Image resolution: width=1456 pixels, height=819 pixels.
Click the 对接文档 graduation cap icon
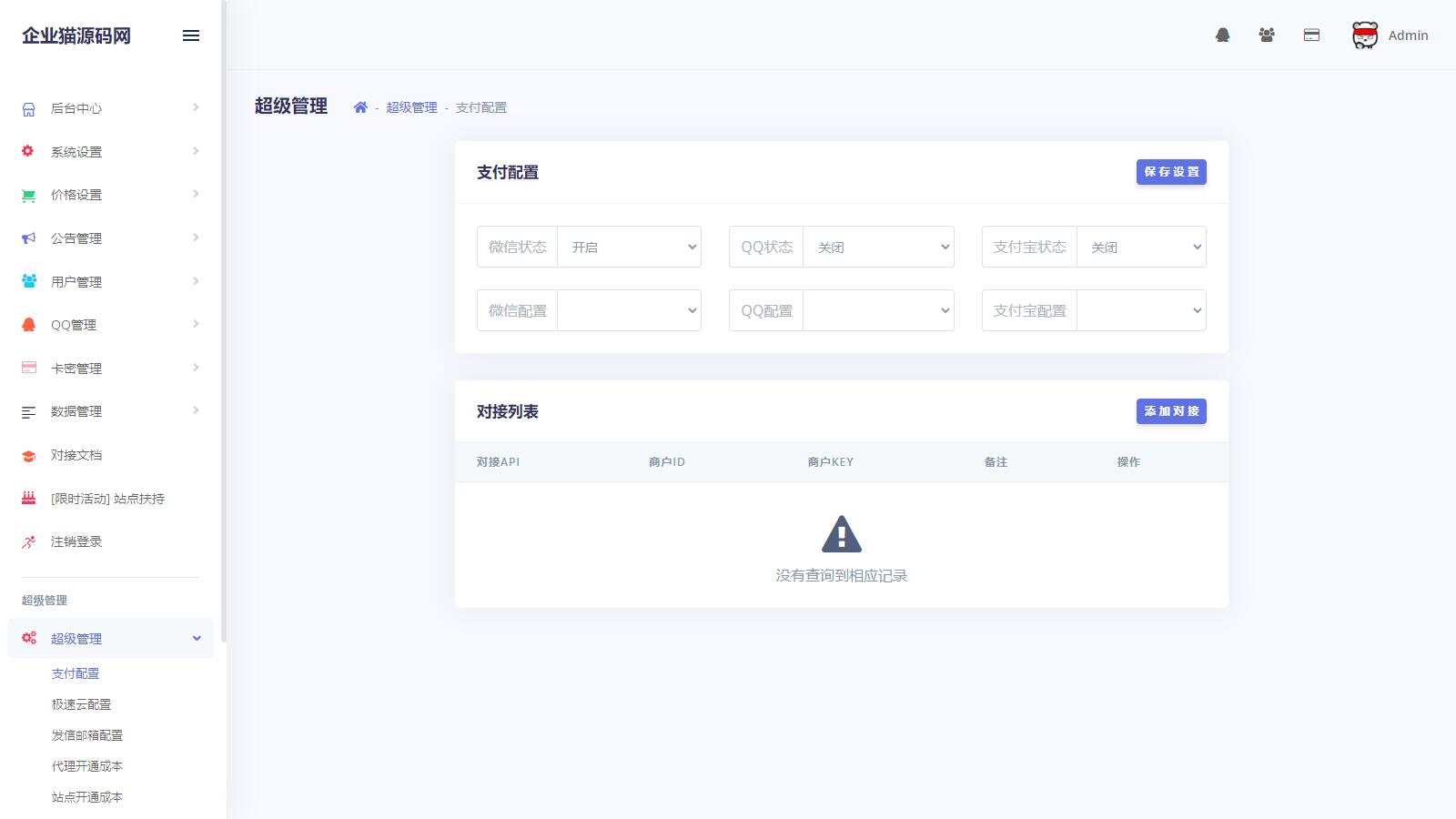(29, 456)
